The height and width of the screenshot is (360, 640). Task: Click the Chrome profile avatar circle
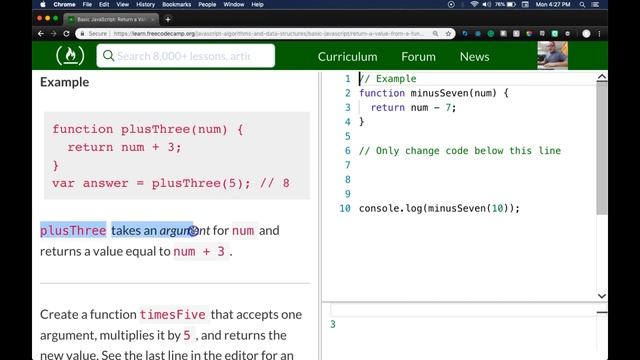(586, 34)
